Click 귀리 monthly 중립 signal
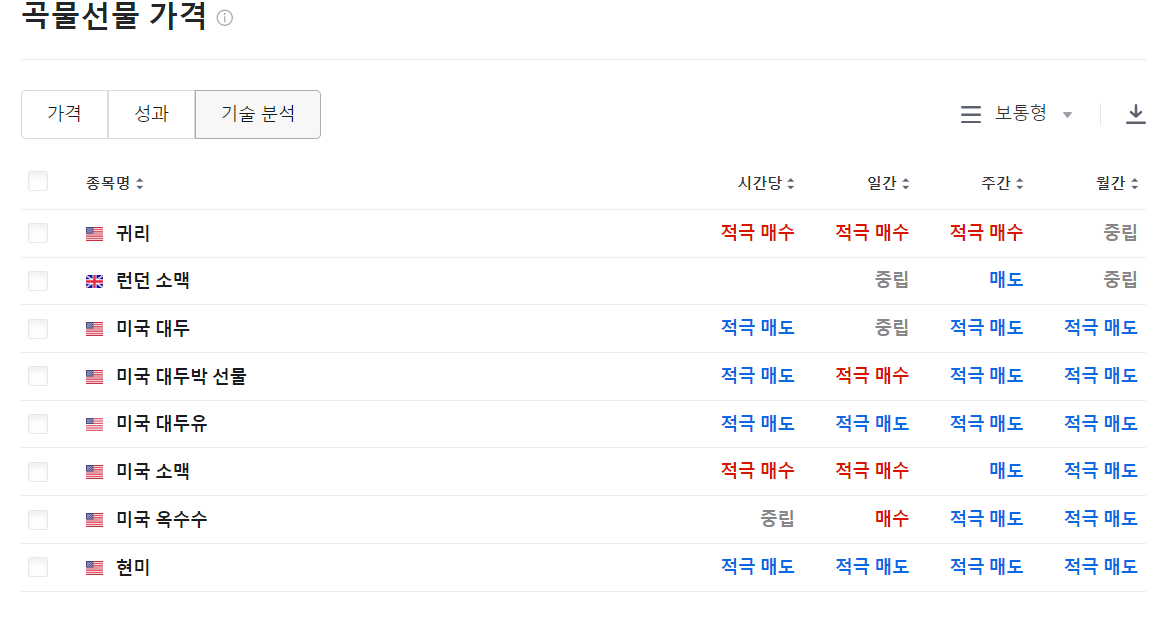1171x629 pixels. point(1120,232)
